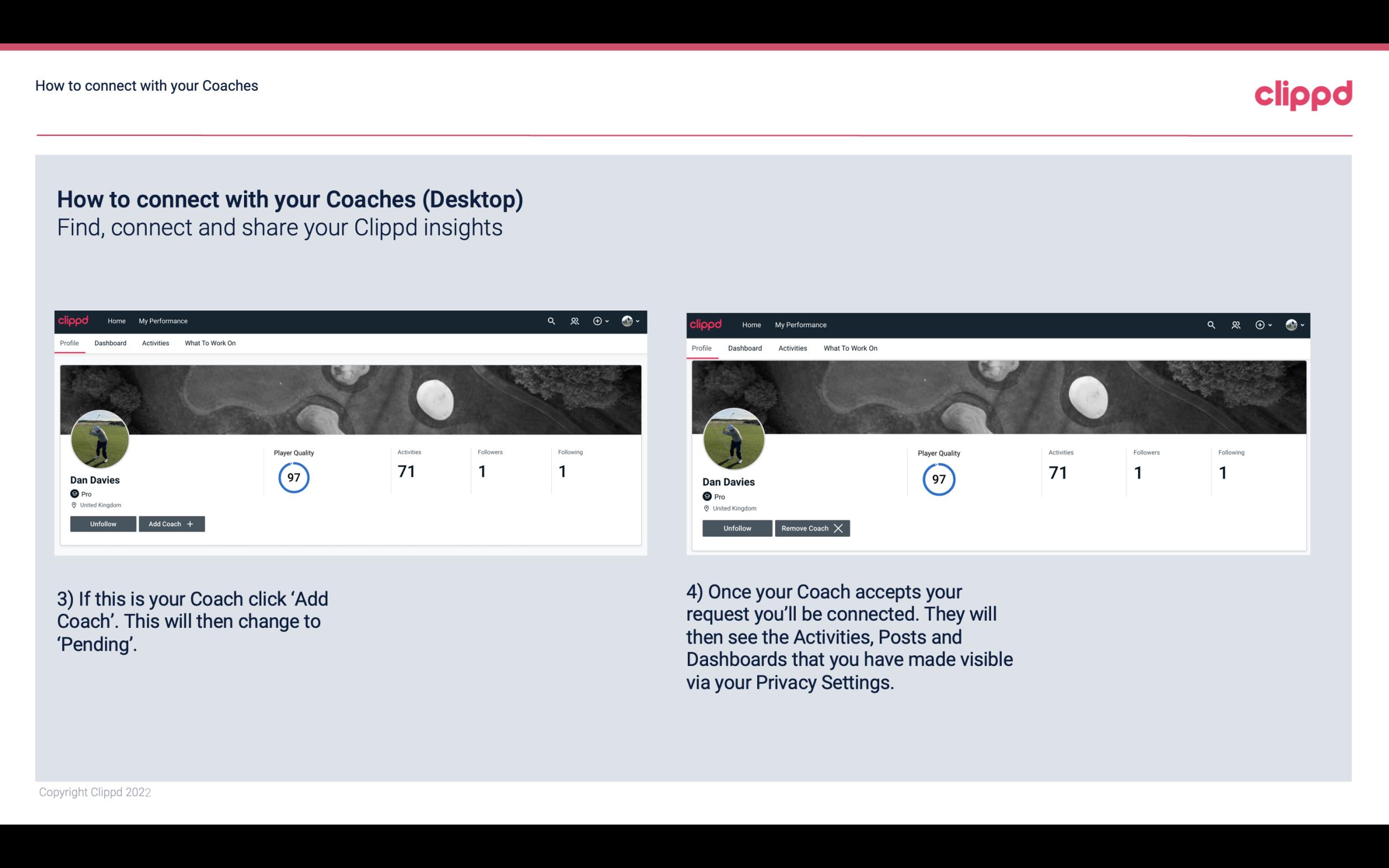Click the Clippd logo icon top left
1389x868 pixels.
(x=76, y=321)
